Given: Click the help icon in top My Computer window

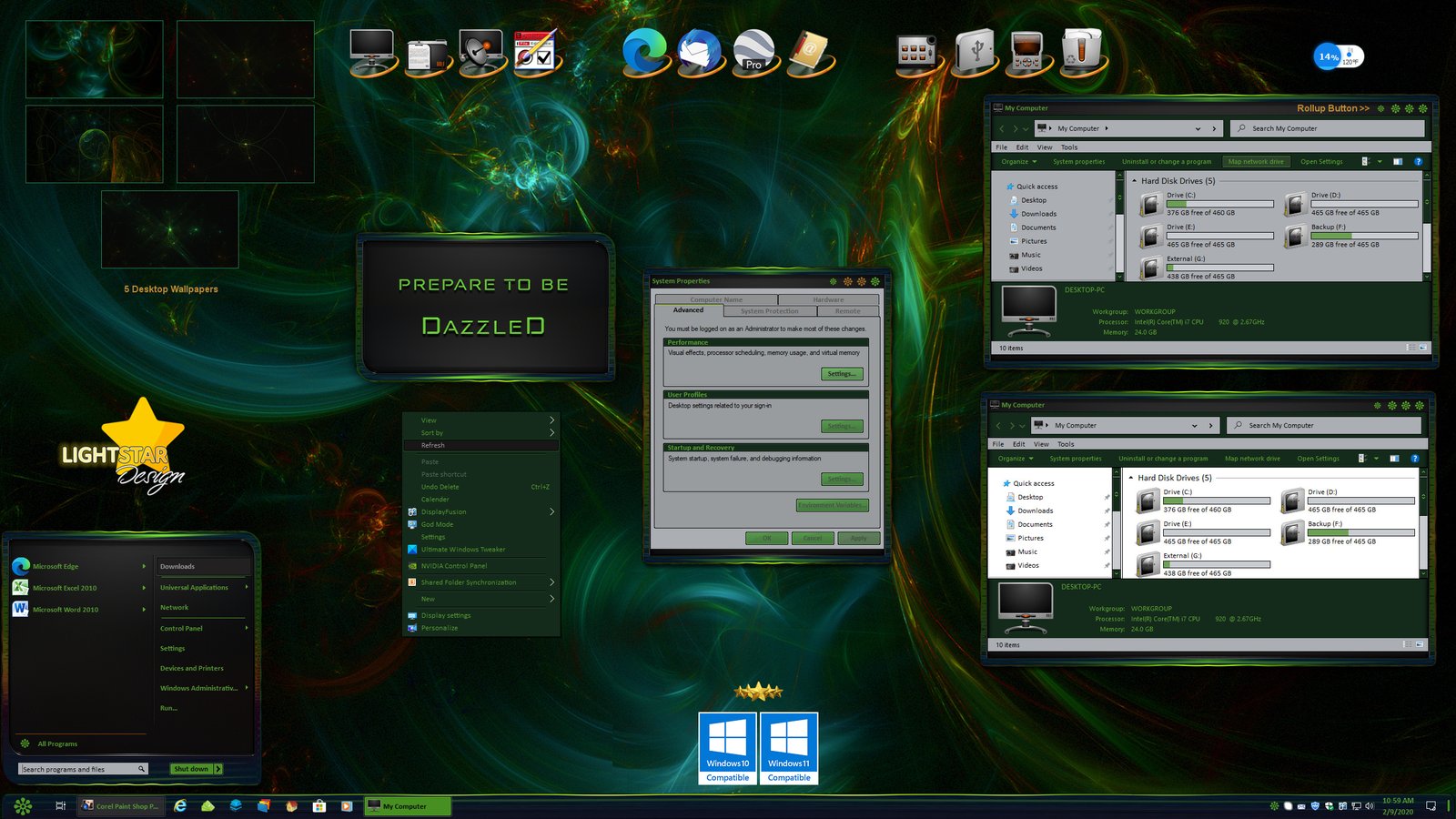Looking at the screenshot, I should click(x=1418, y=161).
